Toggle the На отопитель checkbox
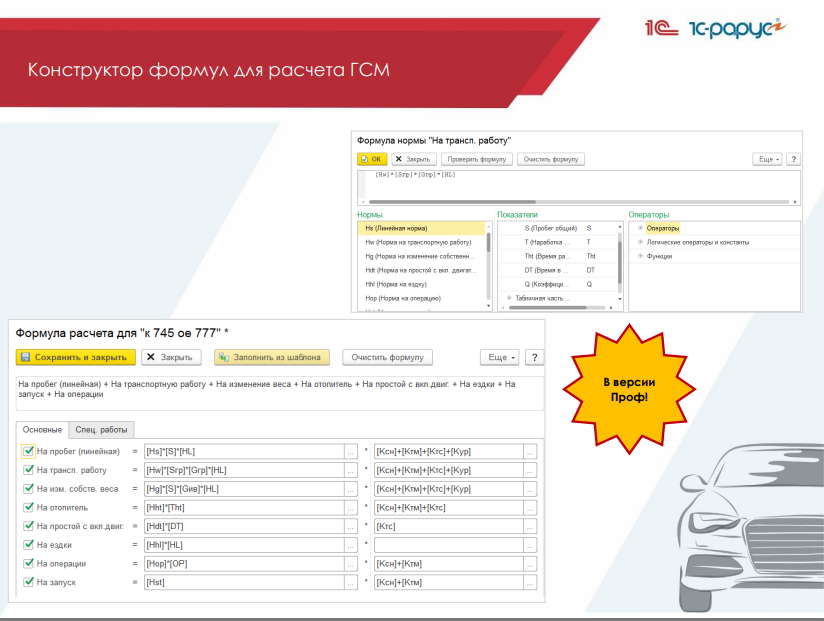This screenshot has width=824, height=621. point(28,507)
